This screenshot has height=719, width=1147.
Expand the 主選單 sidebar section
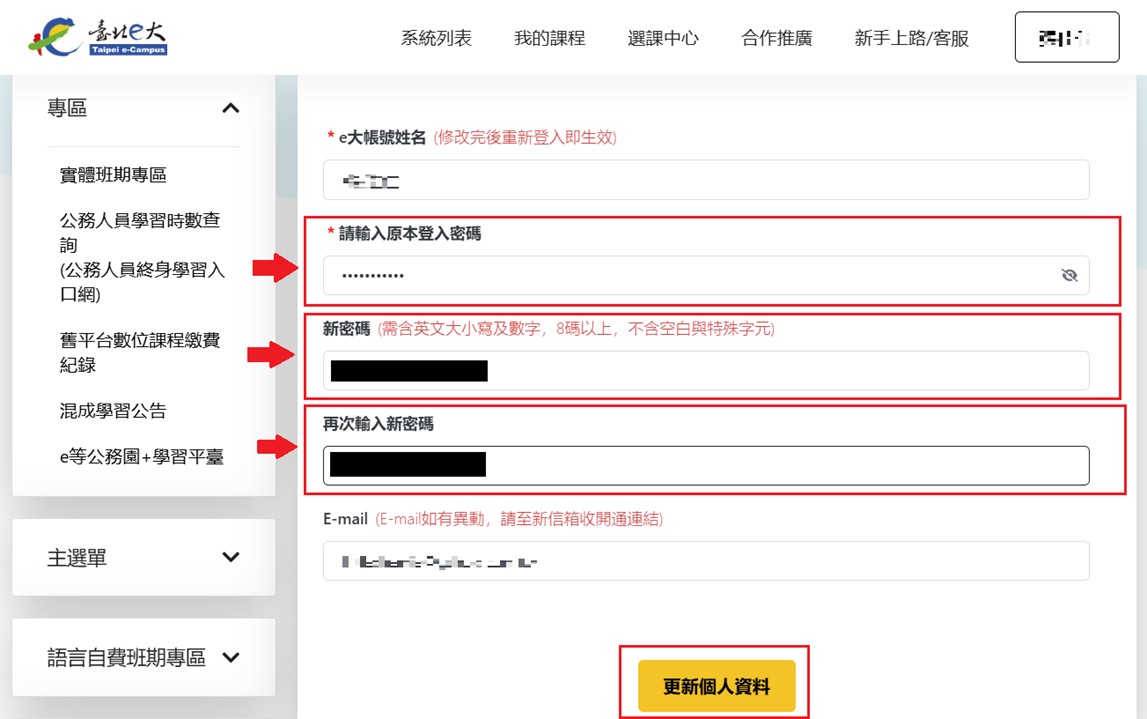pyautogui.click(x=230, y=558)
